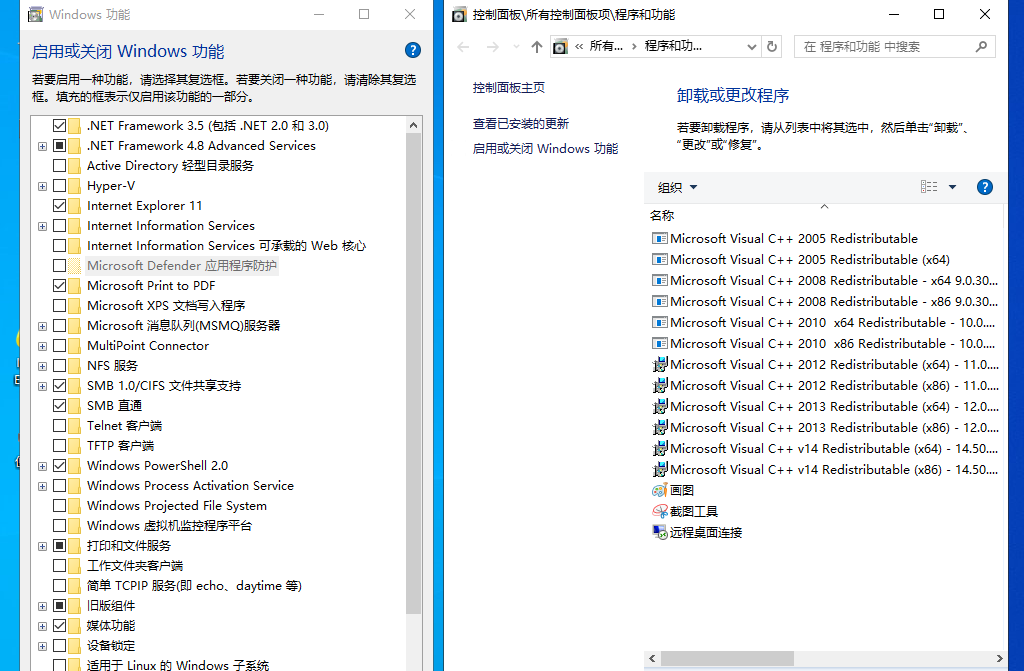The height and width of the screenshot is (671, 1024).
Task: Click the Windows 功能 title bar icon
Action: [x=35, y=14]
